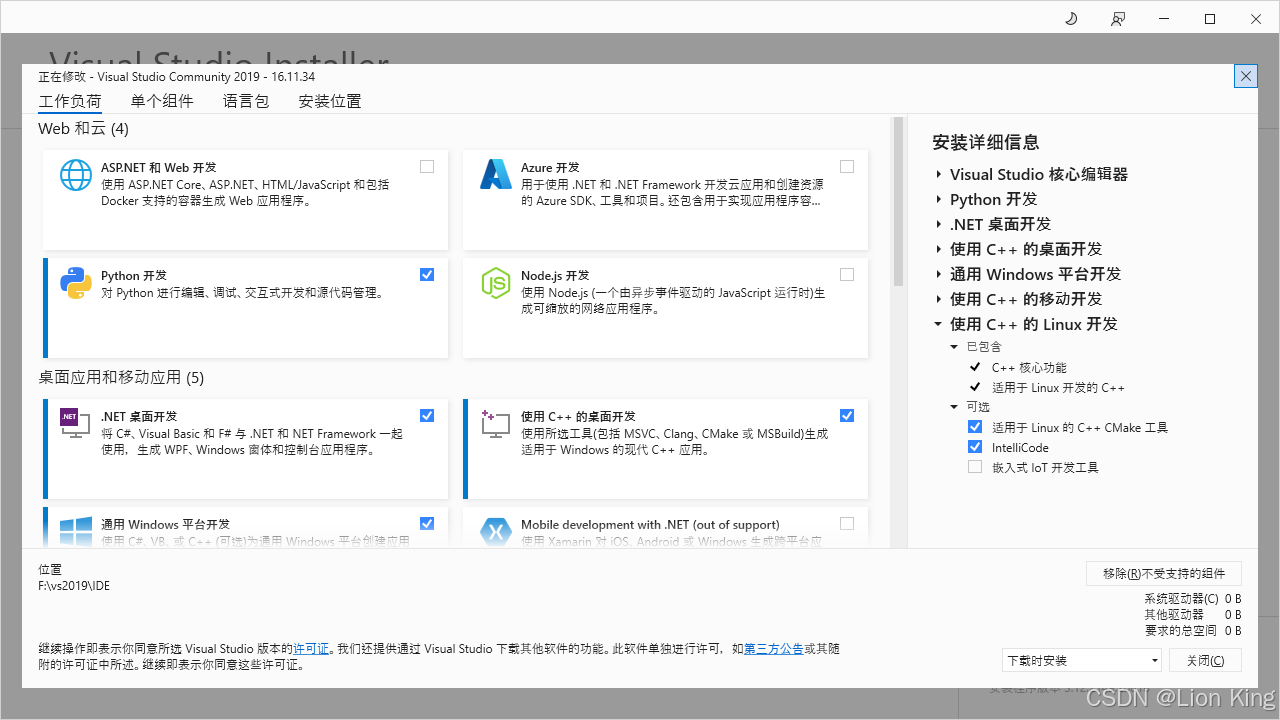Image resolution: width=1280 pixels, height=720 pixels.
Task: Expand 使用 C++ 的桌面开发 details
Action: [x=939, y=249]
